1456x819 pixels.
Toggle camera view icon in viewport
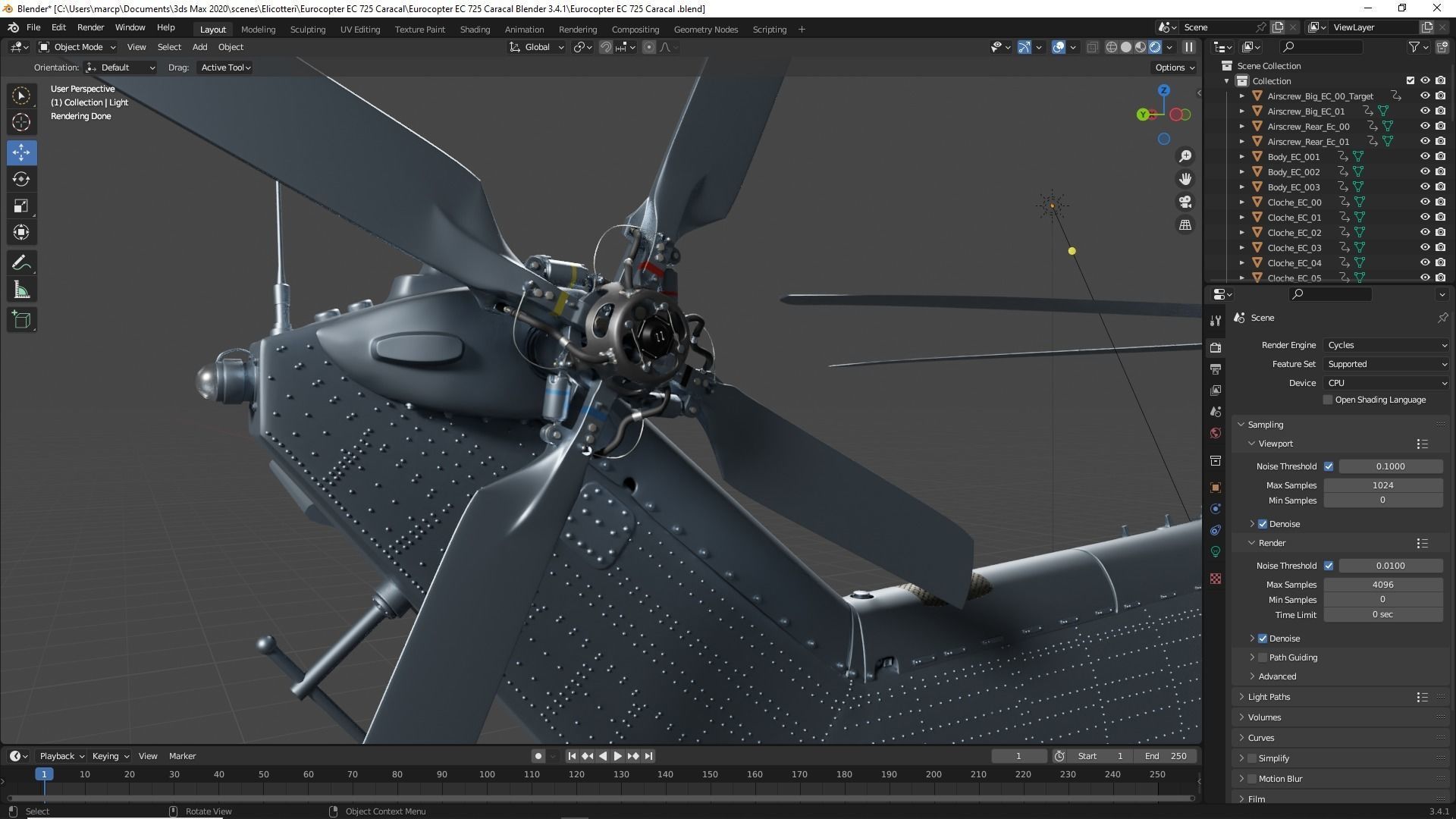coord(1185,202)
